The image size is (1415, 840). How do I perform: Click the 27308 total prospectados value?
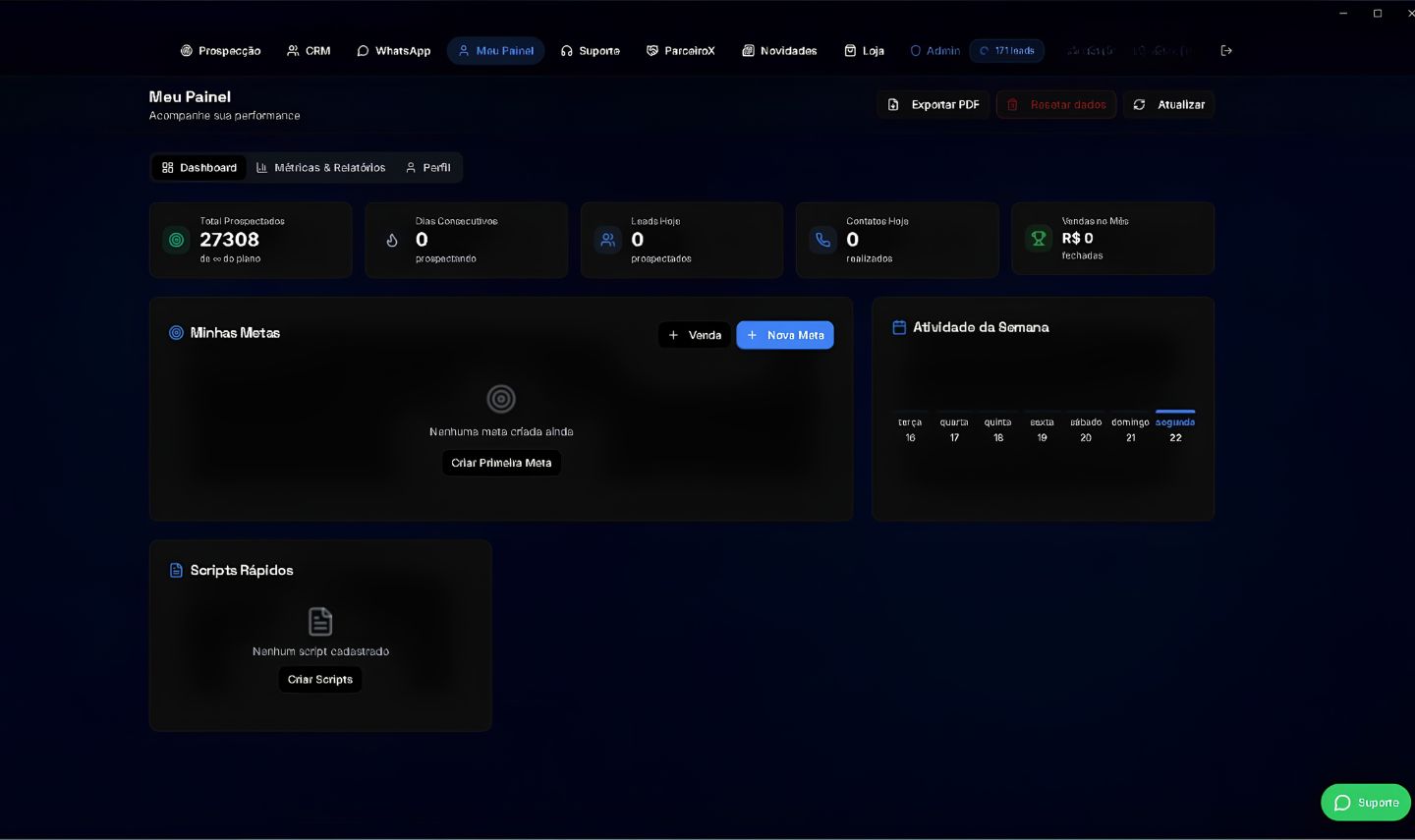[230, 240]
